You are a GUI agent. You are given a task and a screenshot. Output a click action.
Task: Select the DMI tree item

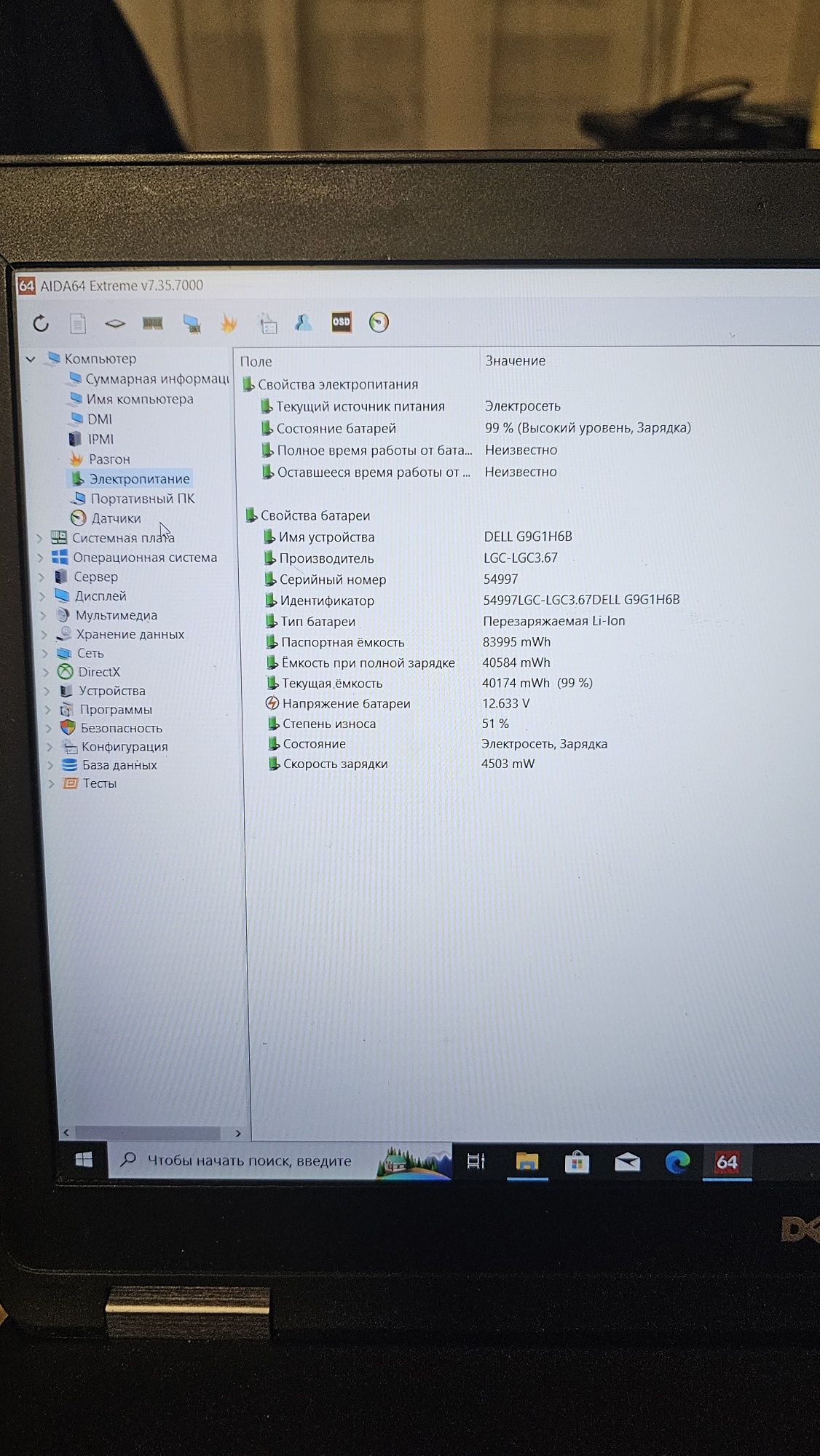coord(91,419)
